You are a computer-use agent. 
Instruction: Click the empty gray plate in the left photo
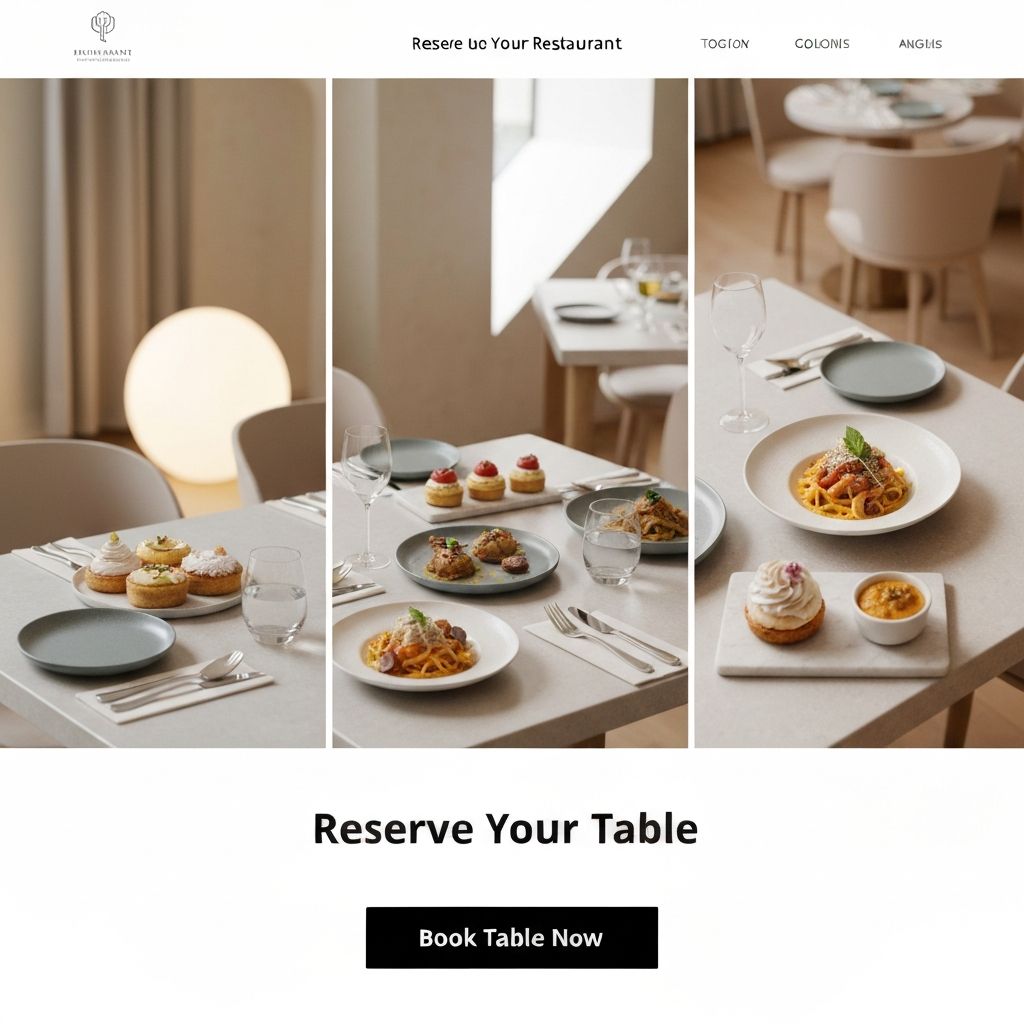97,641
